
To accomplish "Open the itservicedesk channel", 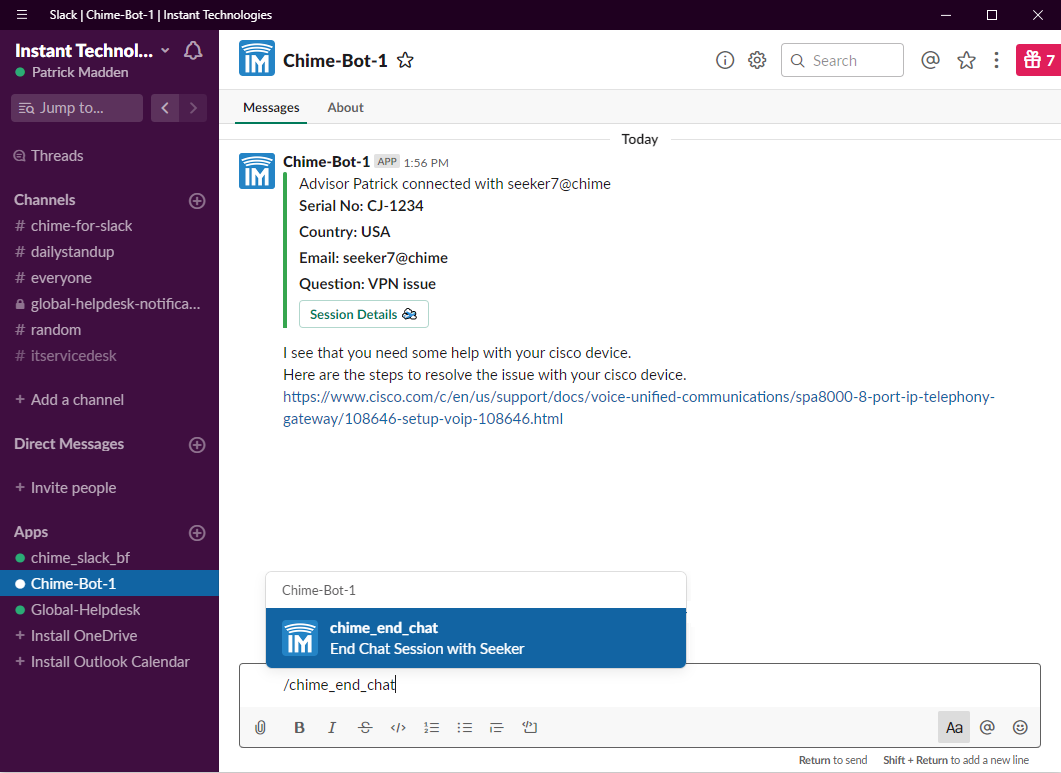I will 110,356.
